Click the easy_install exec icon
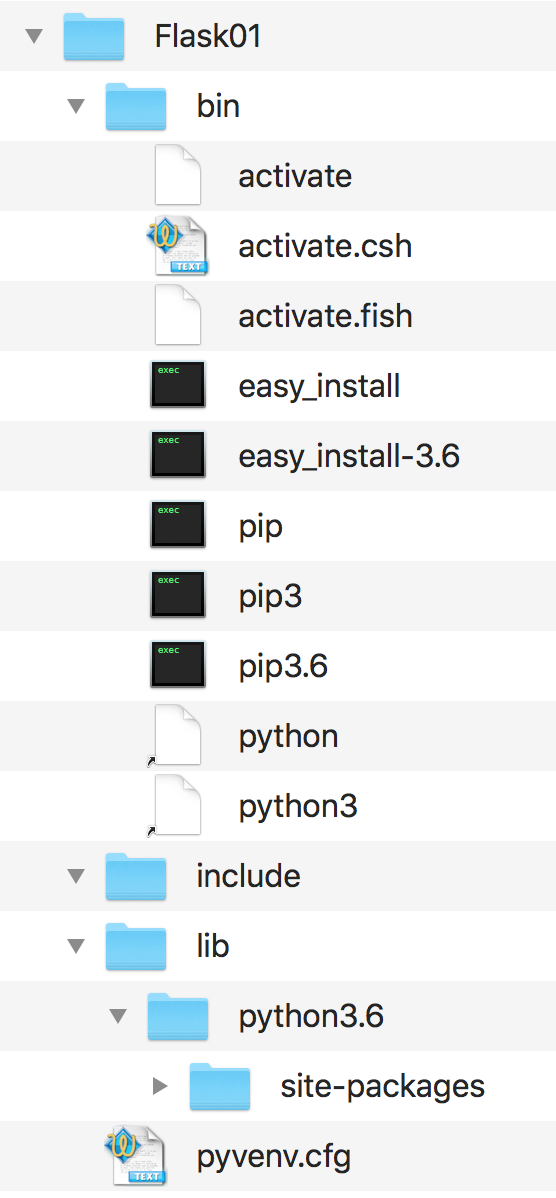 tap(178, 385)
